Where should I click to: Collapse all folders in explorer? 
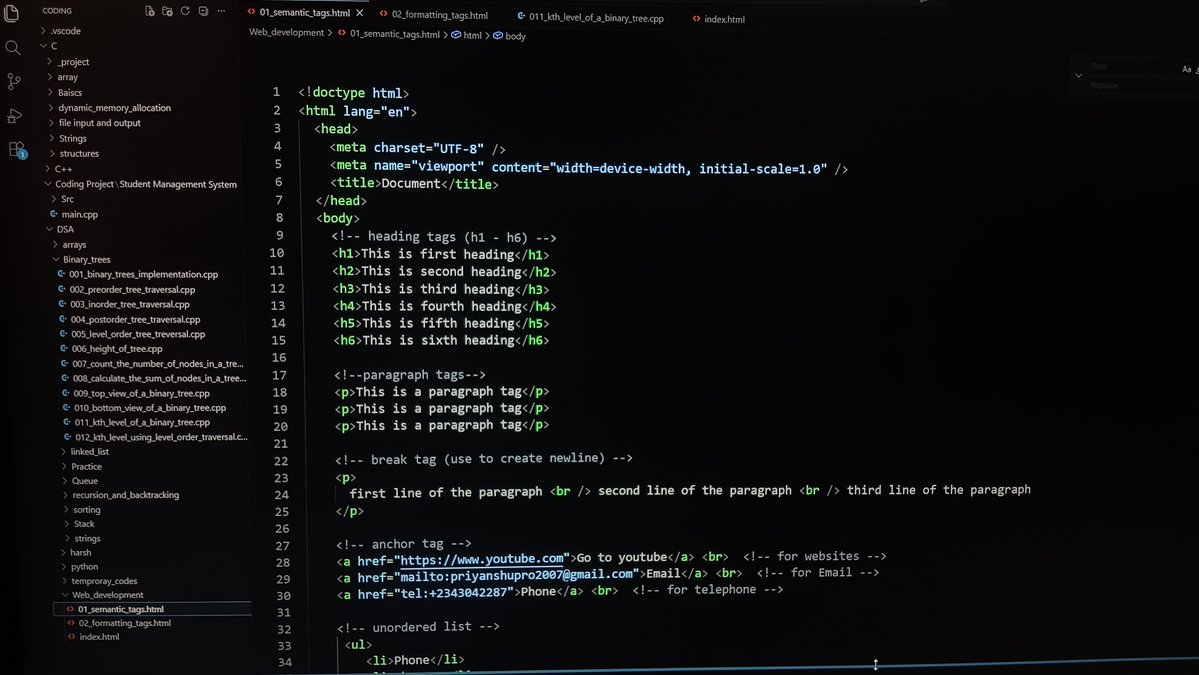[203, 11]
